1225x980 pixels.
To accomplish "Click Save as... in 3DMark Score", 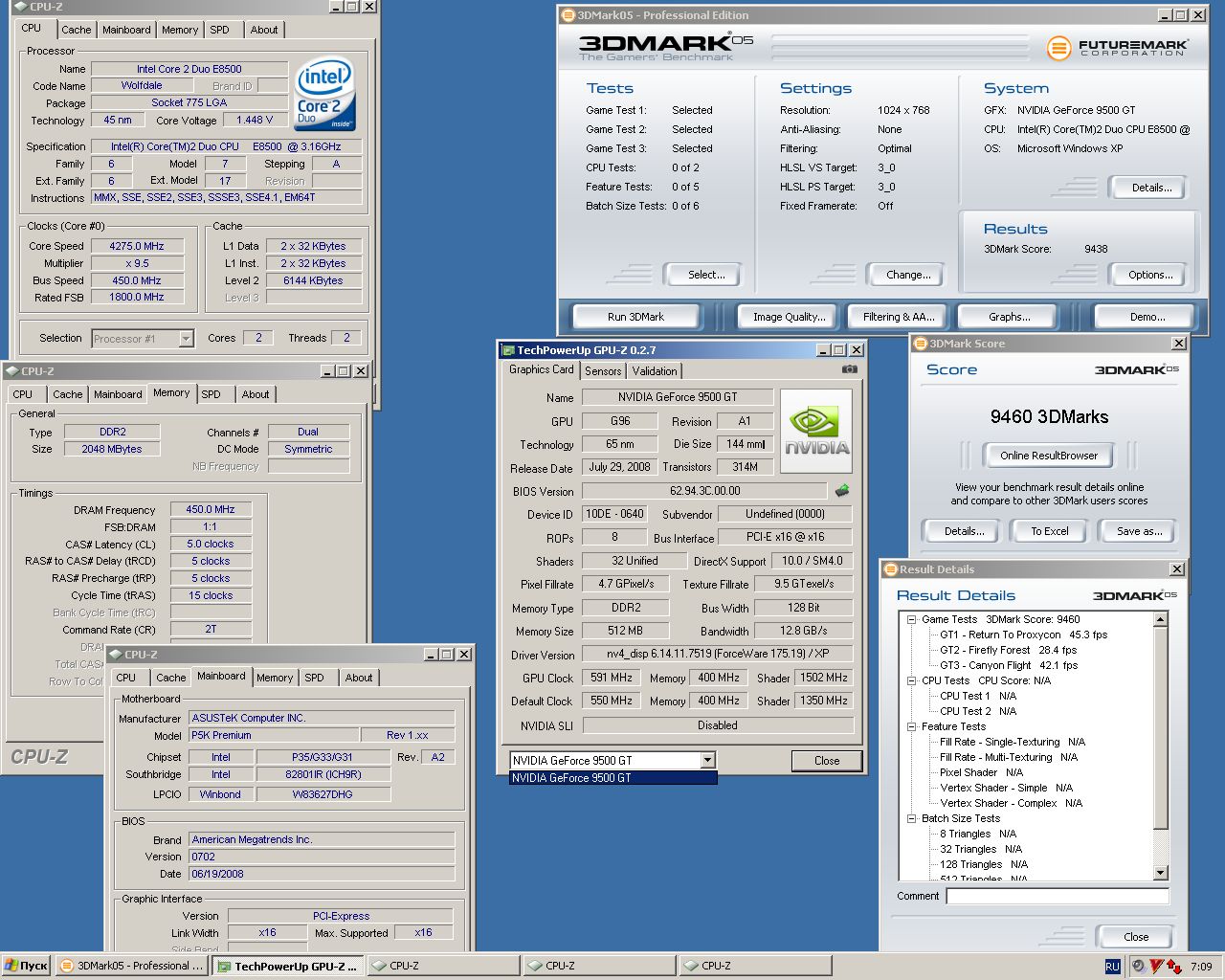I will point(1139,531).
